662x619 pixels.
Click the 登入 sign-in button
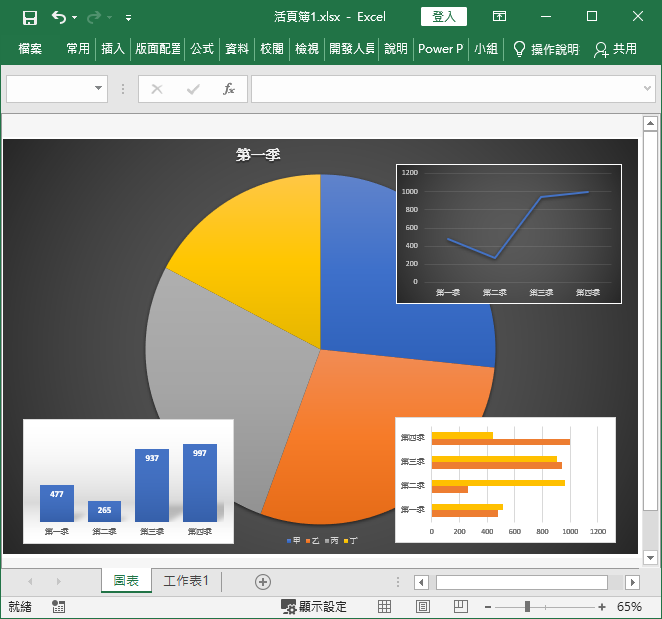pyautogui.click(x=444, y=17)
